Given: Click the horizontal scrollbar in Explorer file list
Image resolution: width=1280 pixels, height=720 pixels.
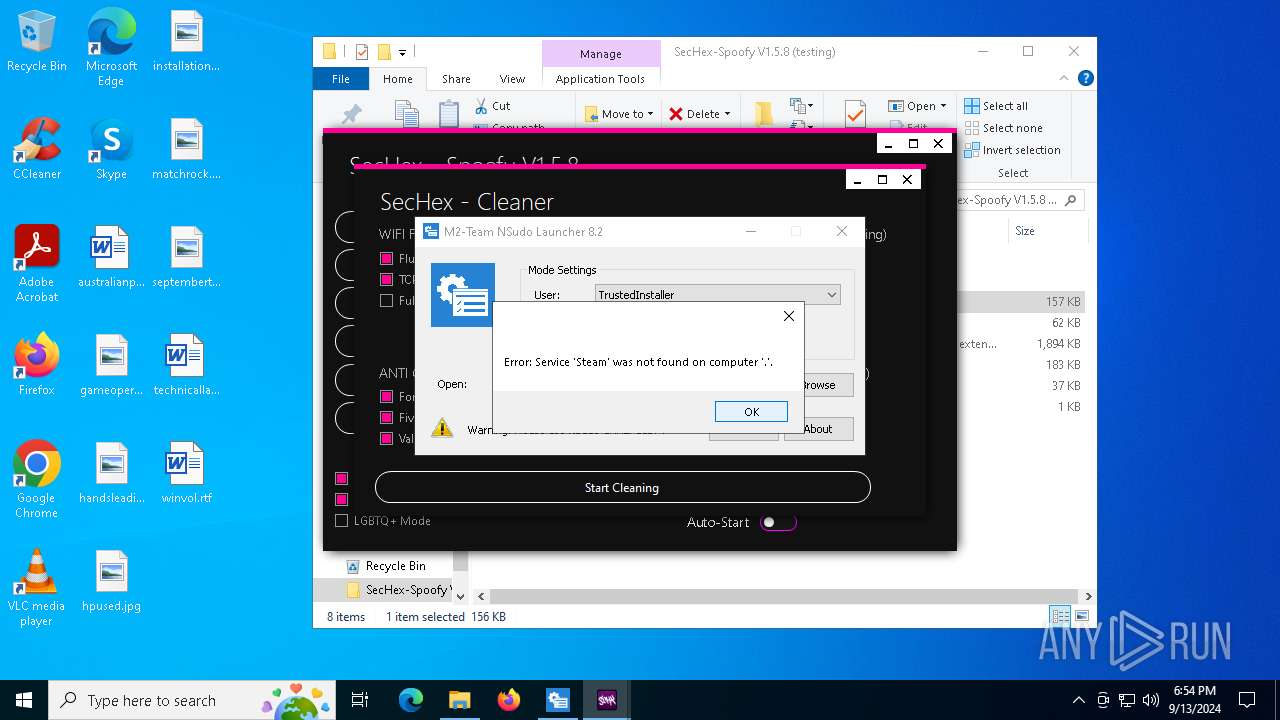Looking at the screenshot, I should (x=785, y=596).
